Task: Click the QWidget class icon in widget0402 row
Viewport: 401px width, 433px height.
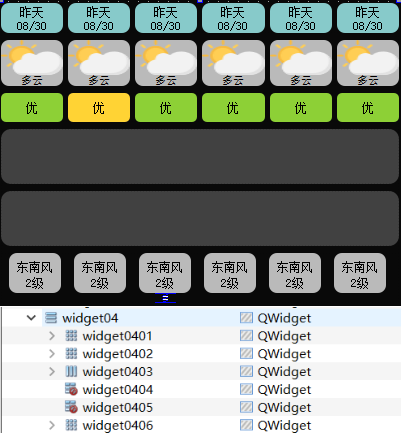Action: 246,354
